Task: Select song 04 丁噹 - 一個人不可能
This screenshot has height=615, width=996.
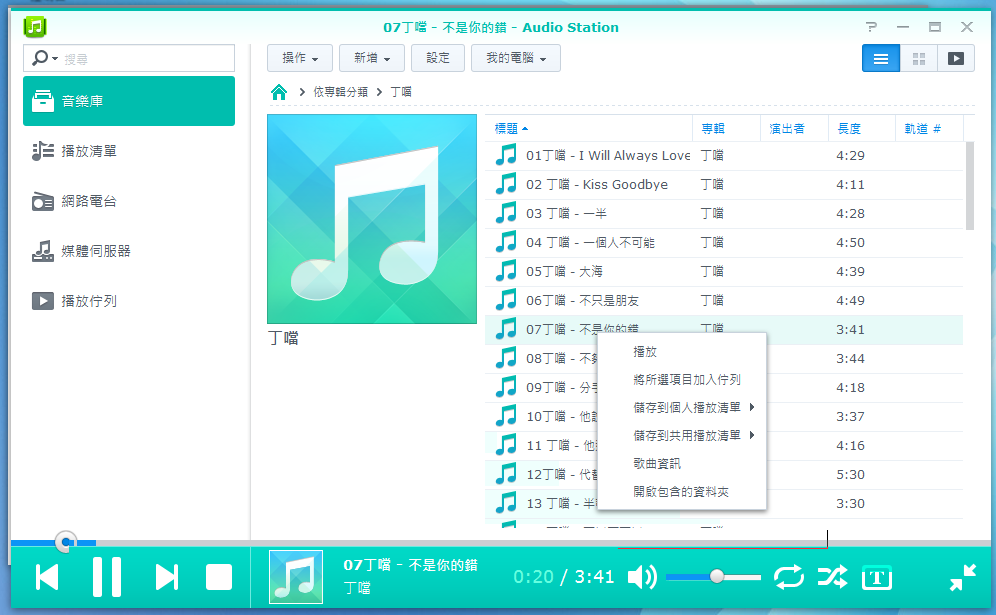Action: coord(724,243)
